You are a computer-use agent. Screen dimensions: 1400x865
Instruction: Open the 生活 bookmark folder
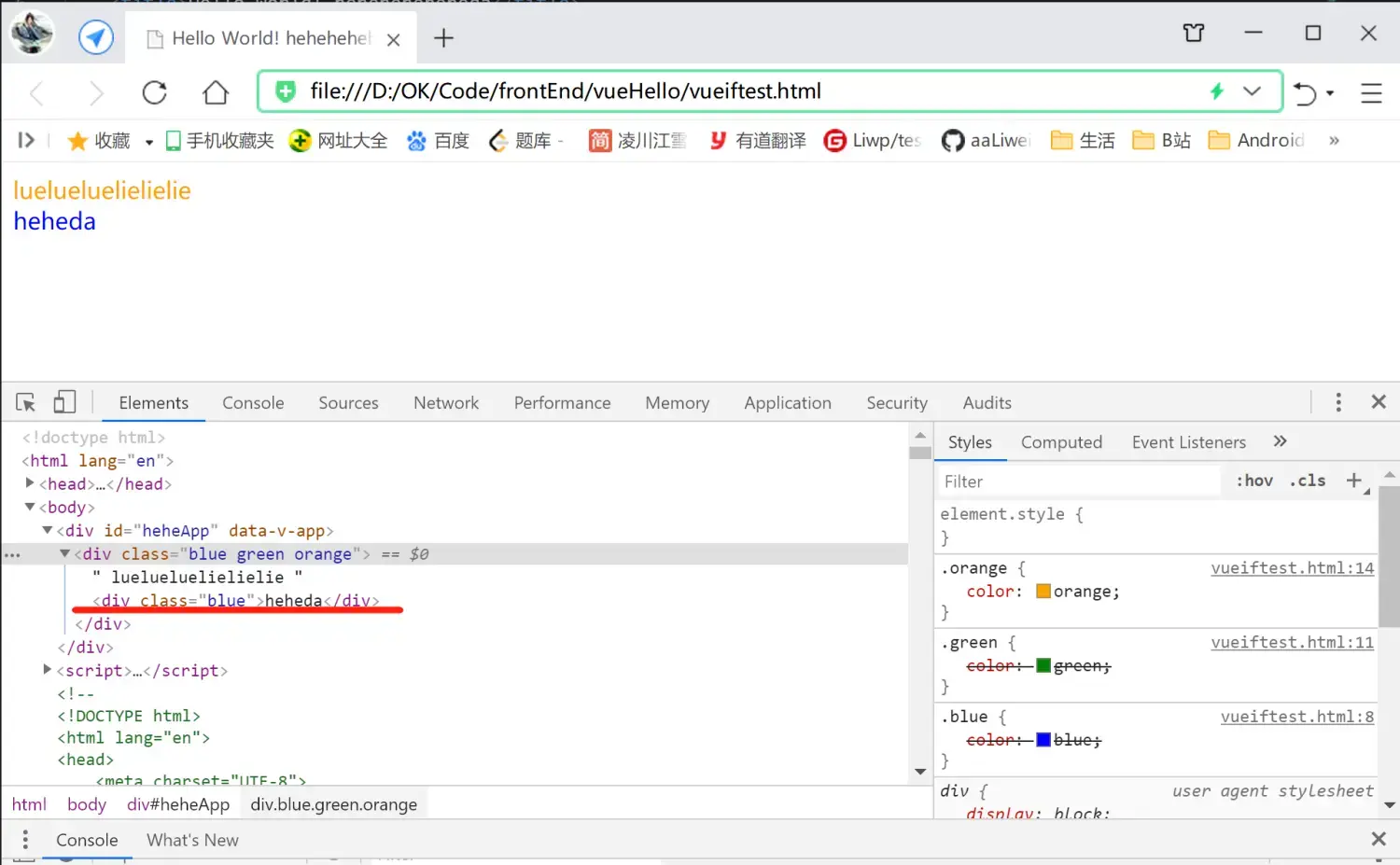(x=1083, y=141)
